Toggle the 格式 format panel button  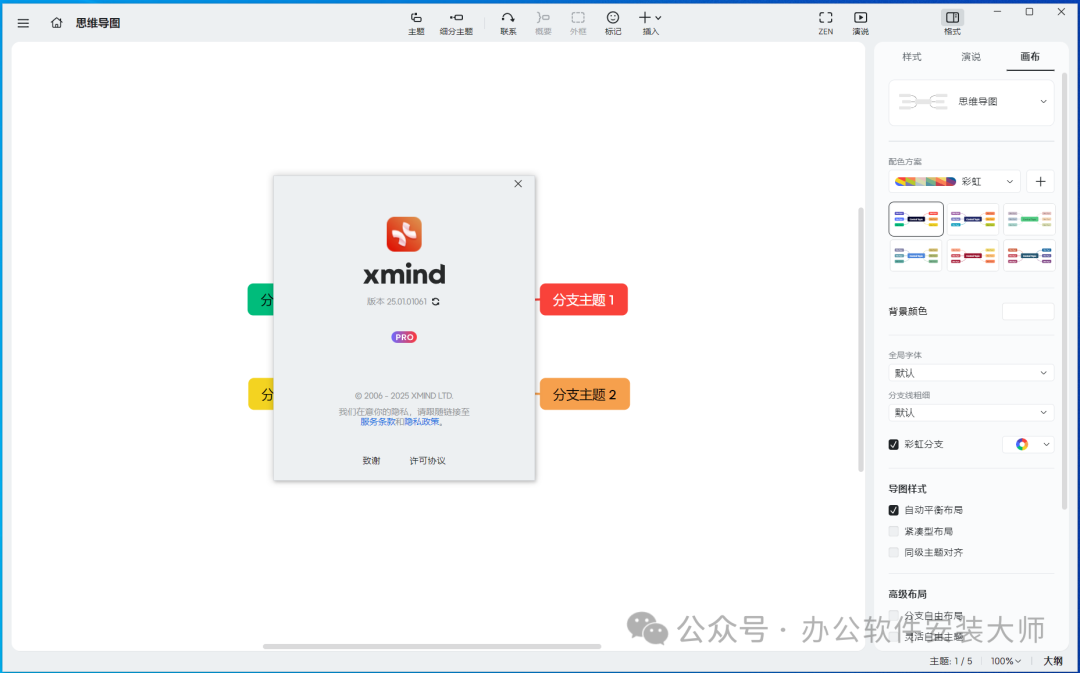(953, 23)
